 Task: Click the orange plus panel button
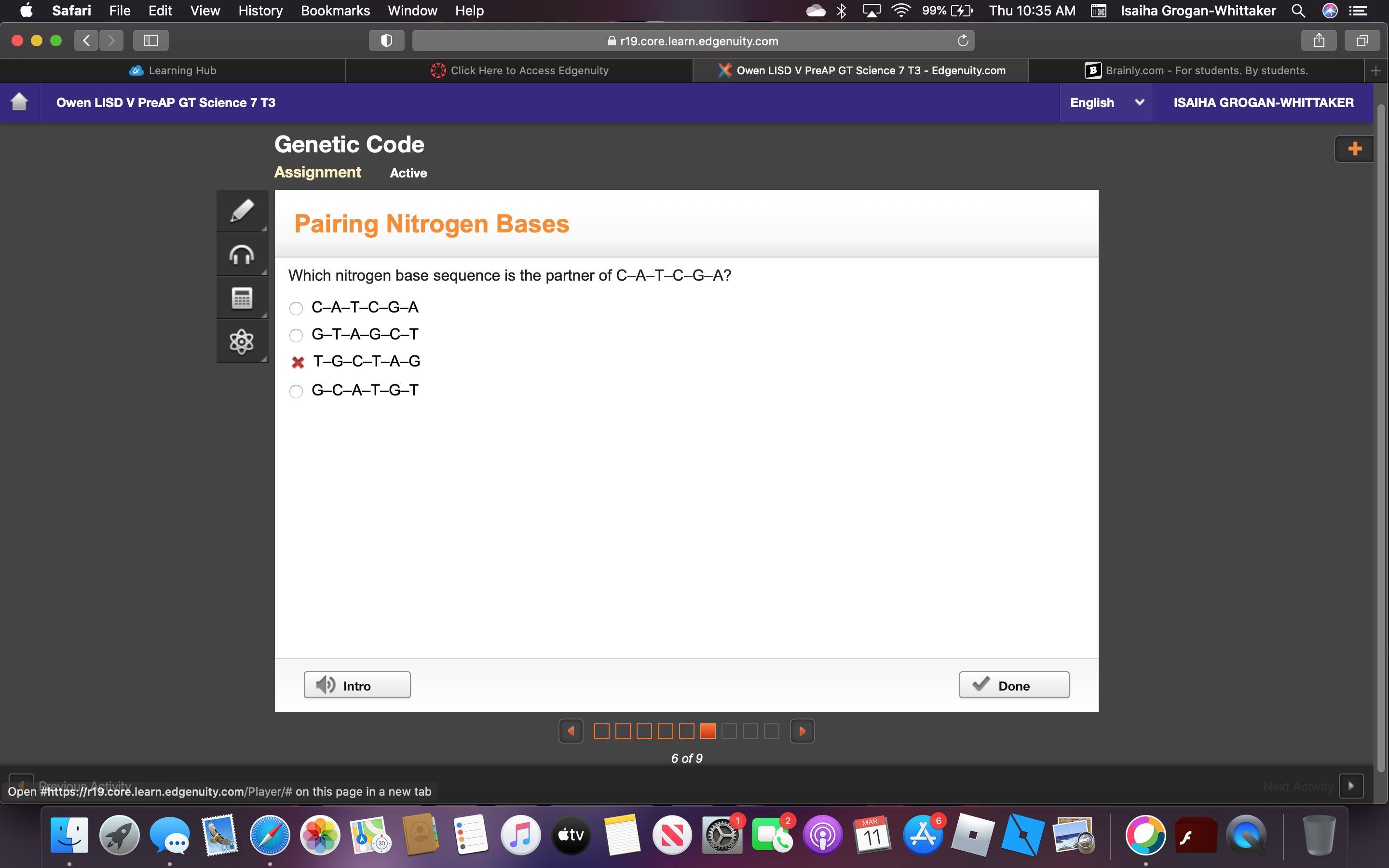coord(1355,149)
